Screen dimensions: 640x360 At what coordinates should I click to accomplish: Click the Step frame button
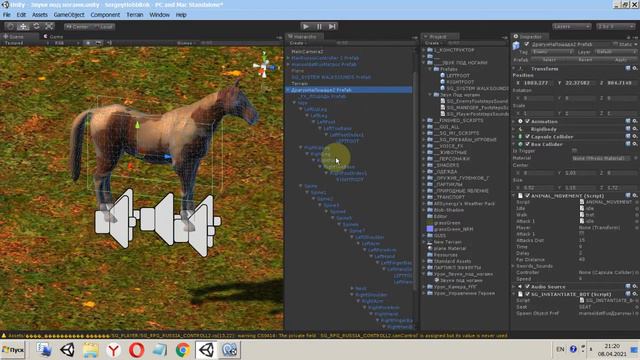click(332, 26)
